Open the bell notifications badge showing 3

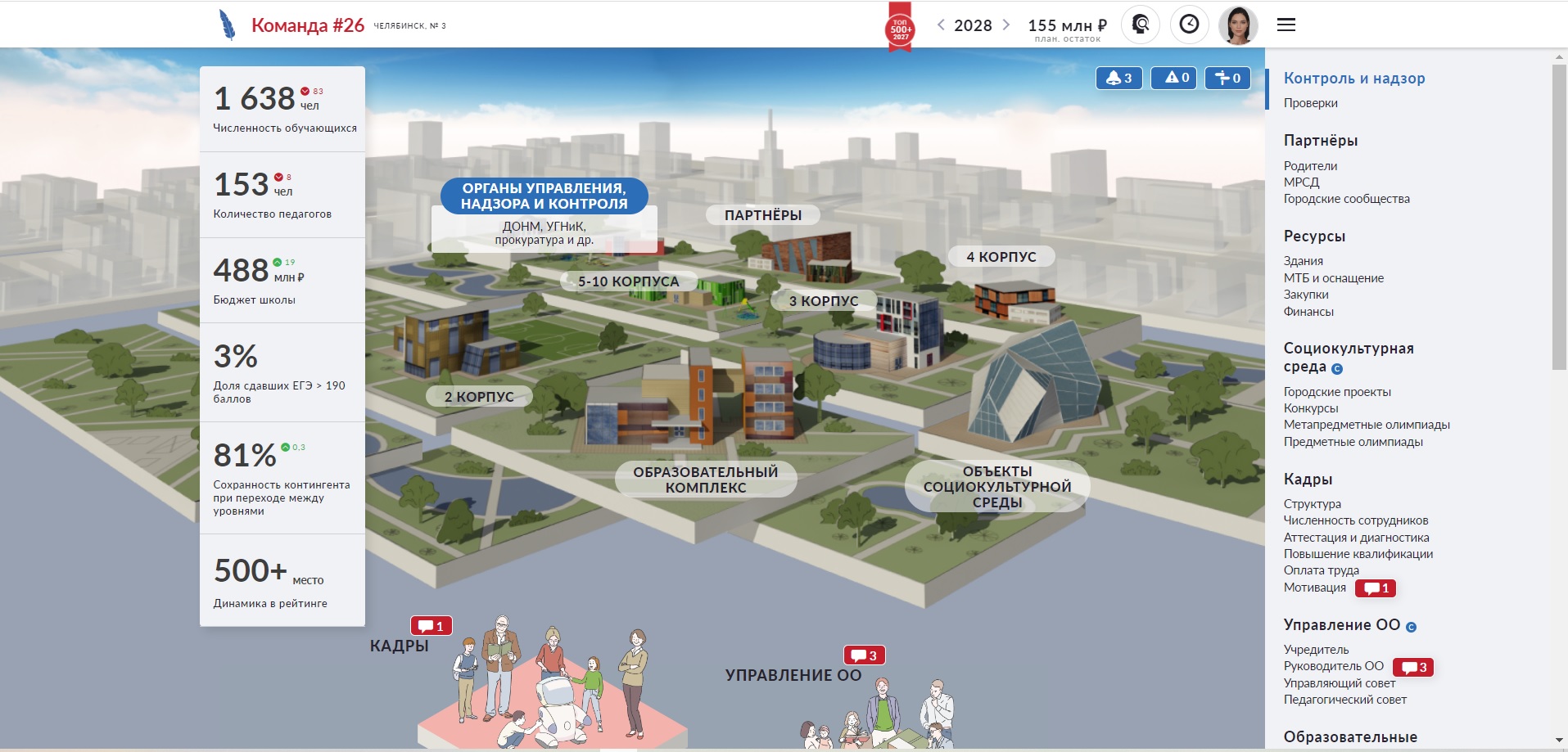pyautogui.click(x=1118, y=78)
